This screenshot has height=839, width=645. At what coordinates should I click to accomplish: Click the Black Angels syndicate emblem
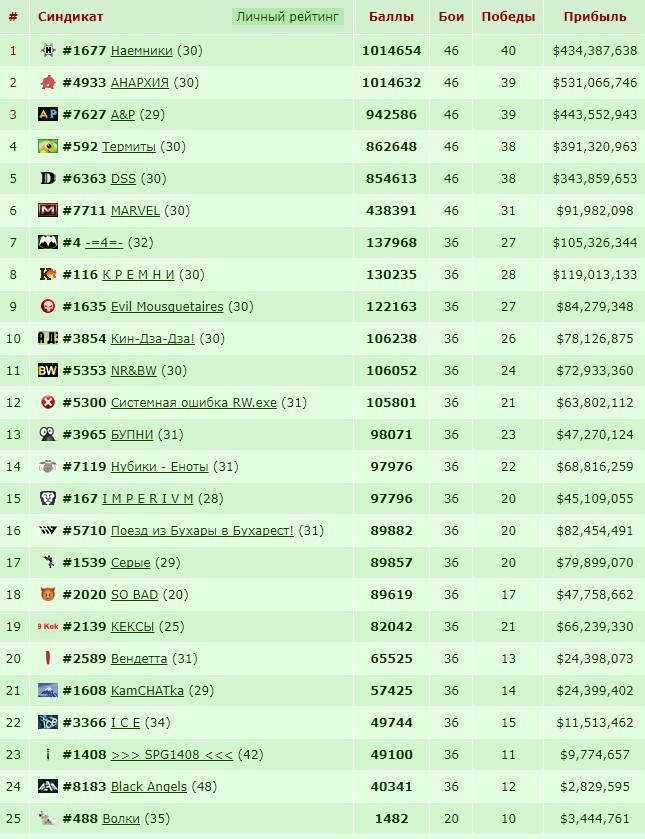click(x=48, y=786)
